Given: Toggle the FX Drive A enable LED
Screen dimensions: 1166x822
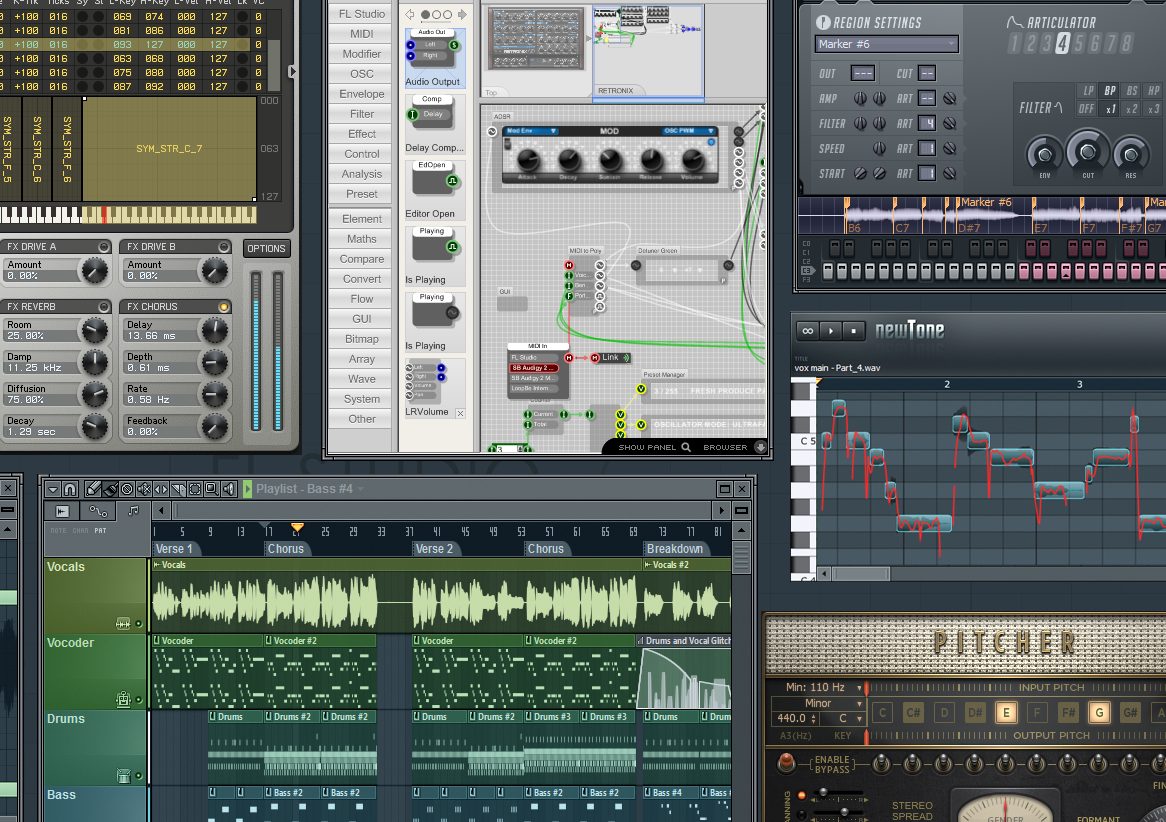Looking at the screenshot, I should click(x=104, y=247).
